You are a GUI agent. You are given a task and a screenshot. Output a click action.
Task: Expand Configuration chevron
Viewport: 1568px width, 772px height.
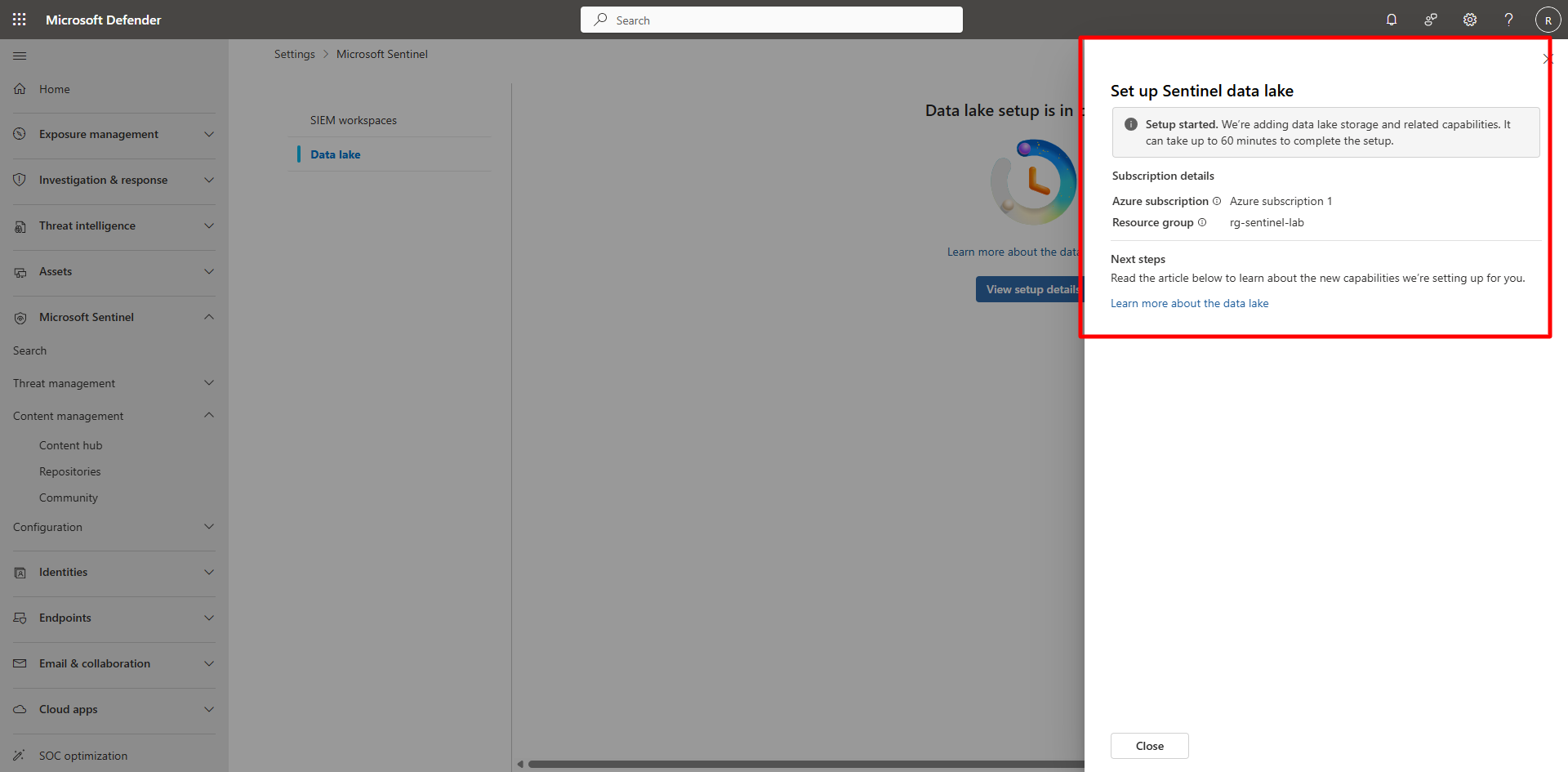[209, 526]
